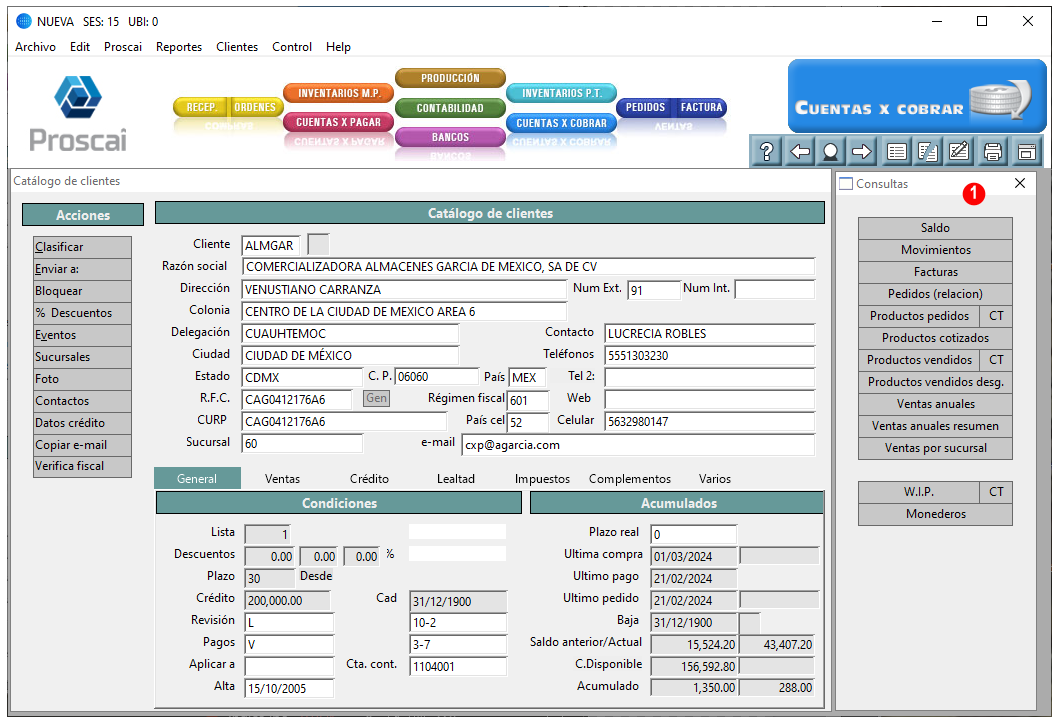Screen dimensions: 1059x723
Task: Click the Verifica fiscal action button
Action: 82,466
